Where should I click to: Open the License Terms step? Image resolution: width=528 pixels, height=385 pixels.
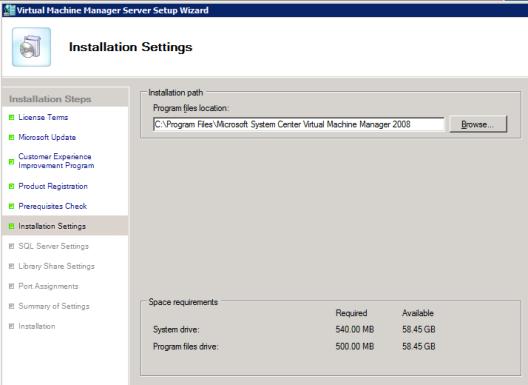(43, 117)
